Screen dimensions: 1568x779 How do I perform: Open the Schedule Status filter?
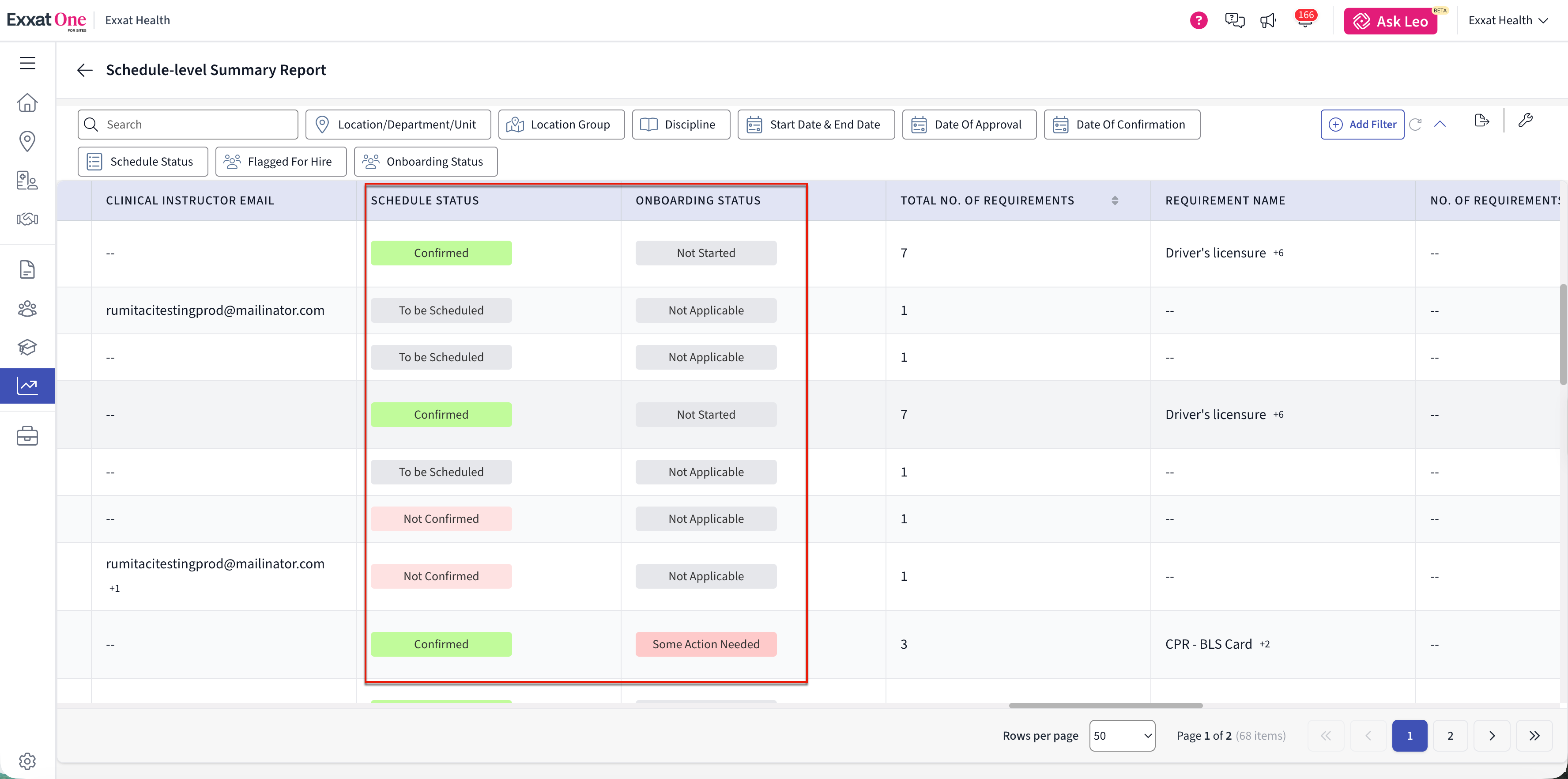point(143,161)
